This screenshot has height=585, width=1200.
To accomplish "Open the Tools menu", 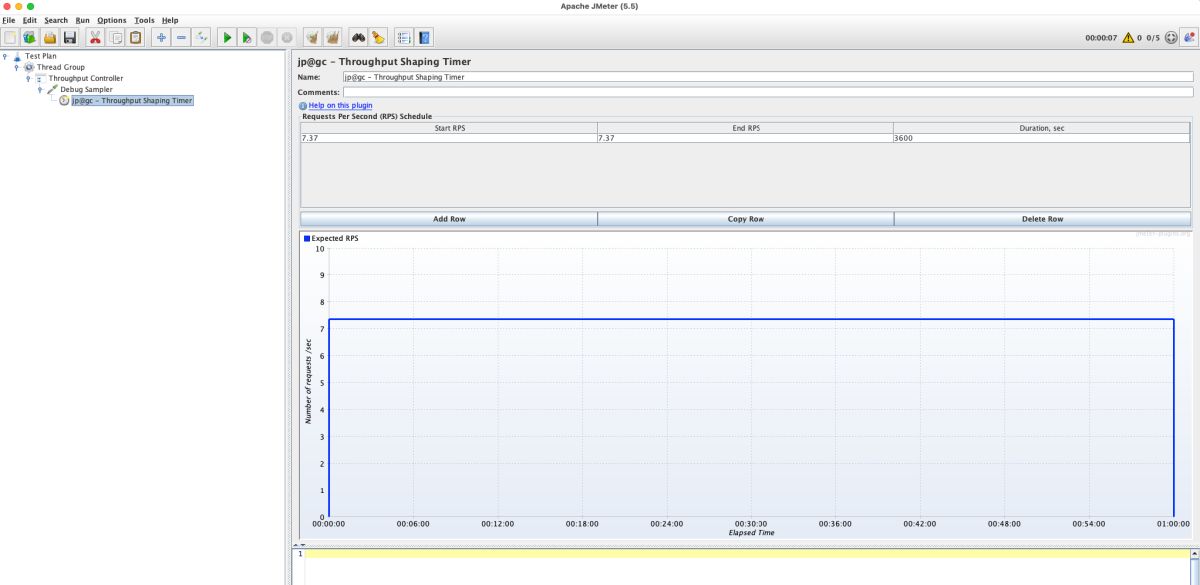I will [x=145, y=20].
